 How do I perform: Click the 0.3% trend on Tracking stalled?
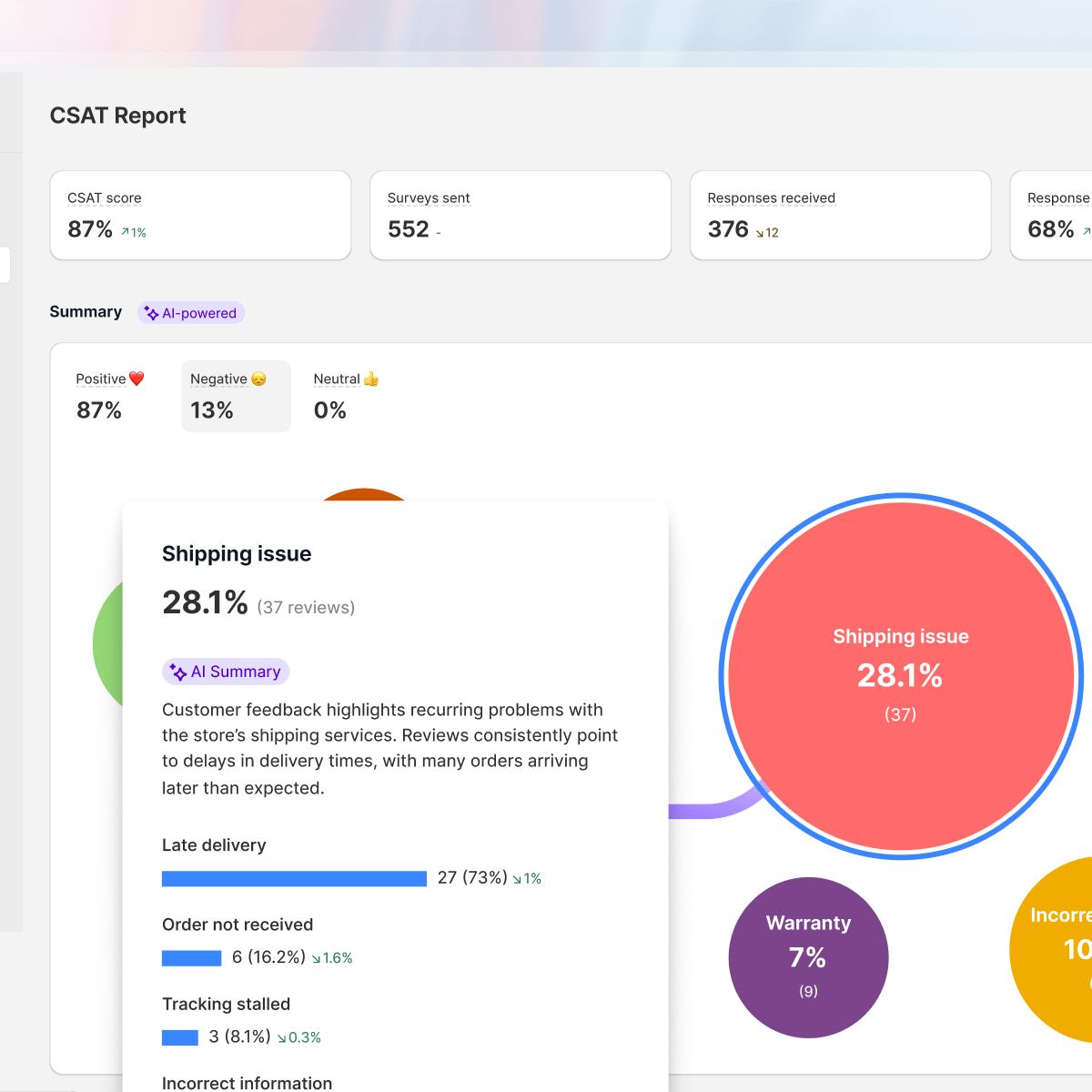[299, 1037]
